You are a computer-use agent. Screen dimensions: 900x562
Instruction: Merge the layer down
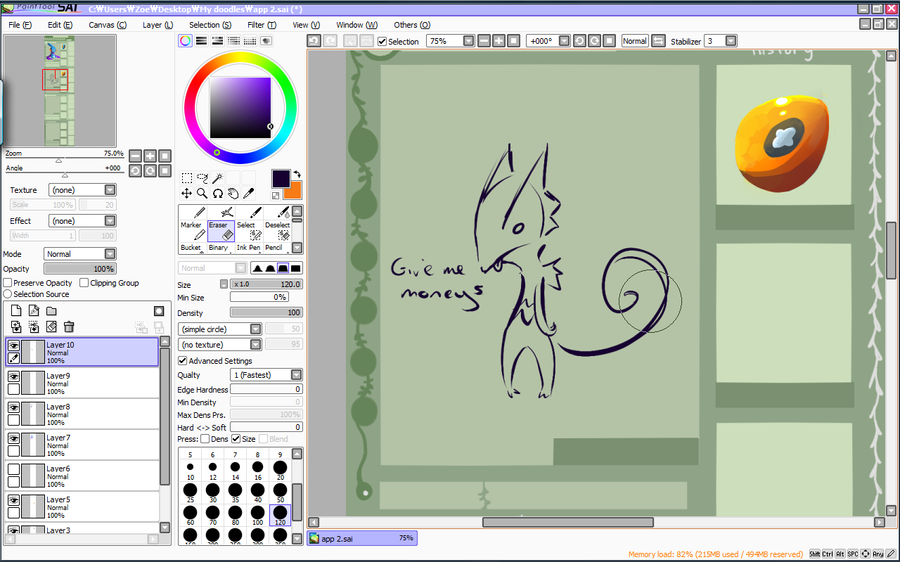34,327
